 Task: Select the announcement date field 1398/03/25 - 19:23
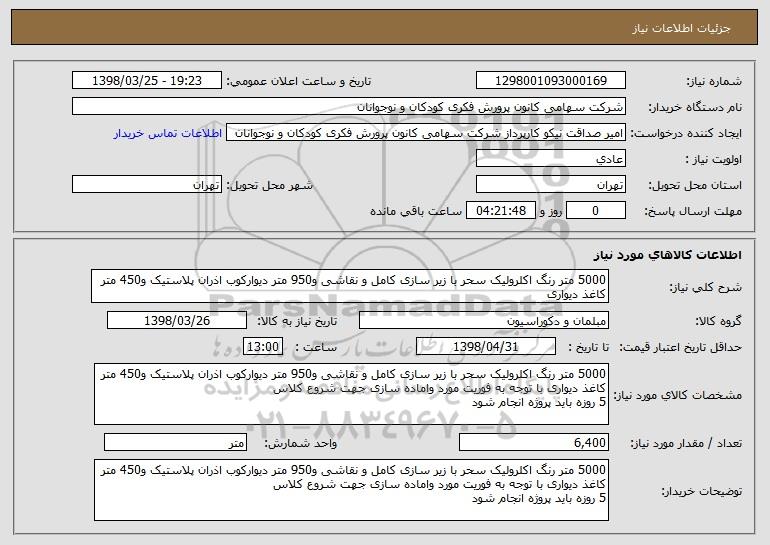146,81
